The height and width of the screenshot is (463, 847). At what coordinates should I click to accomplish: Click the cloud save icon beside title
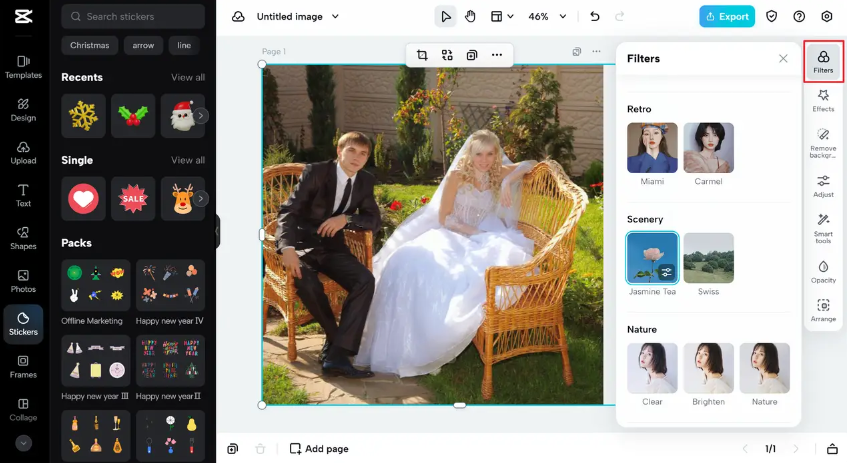click(238, 17)
